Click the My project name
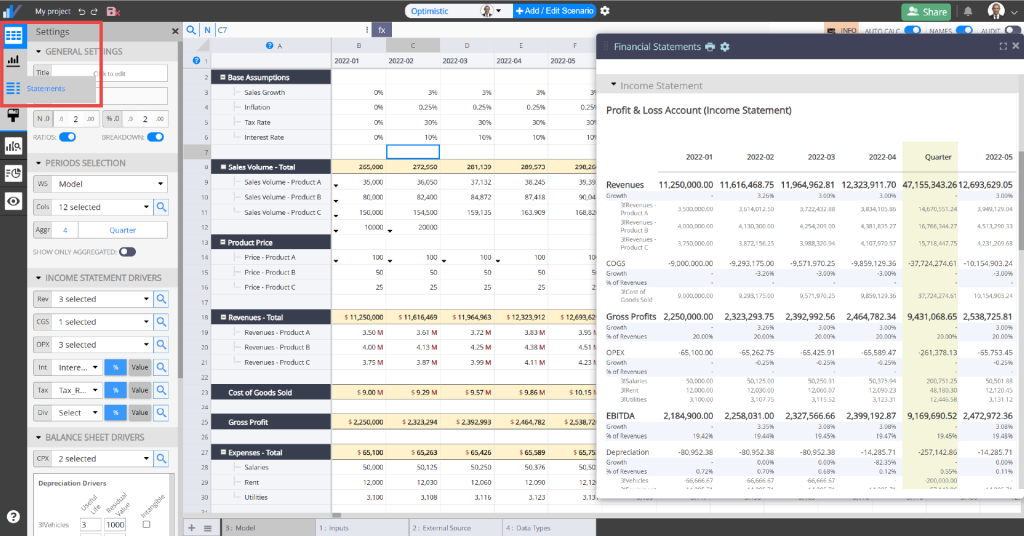The height and width of the screenshot is (536, 1024). pyautogui.click(x=53, y=11)
